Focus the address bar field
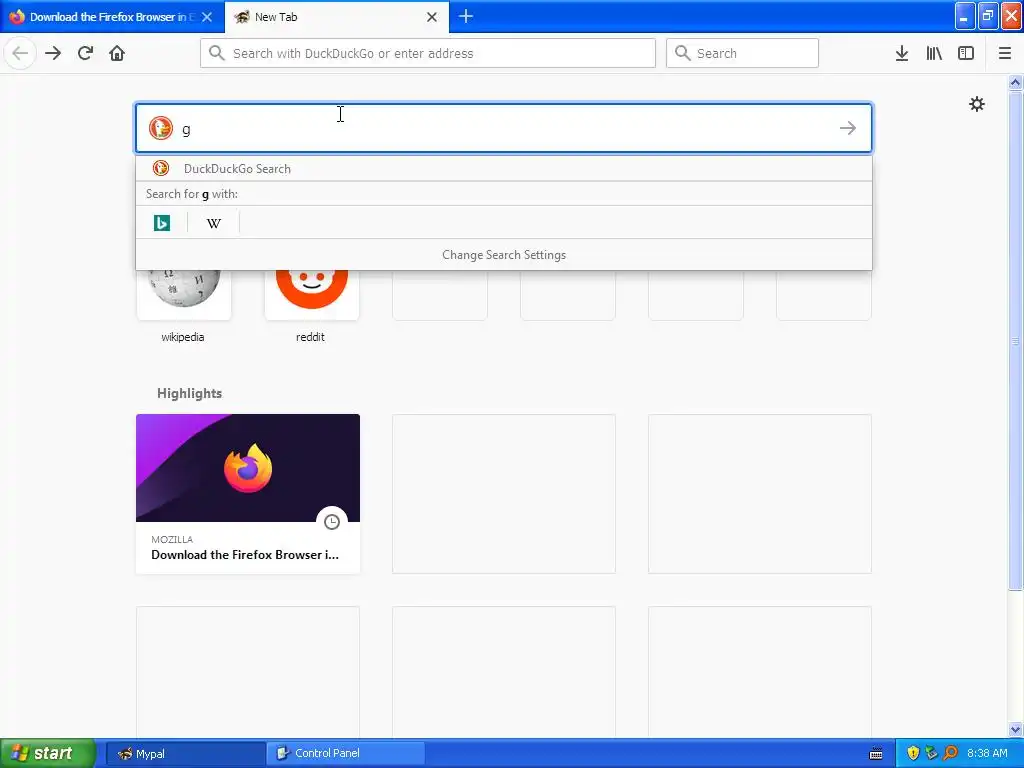 [x=428, y=53]
